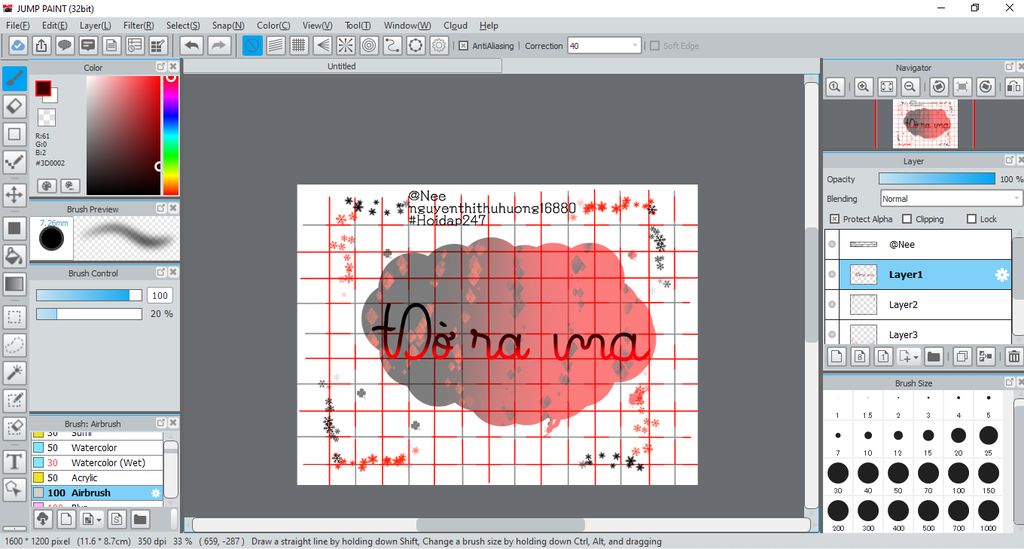
Task: Open the Select menu
Action: click(183, 25)
